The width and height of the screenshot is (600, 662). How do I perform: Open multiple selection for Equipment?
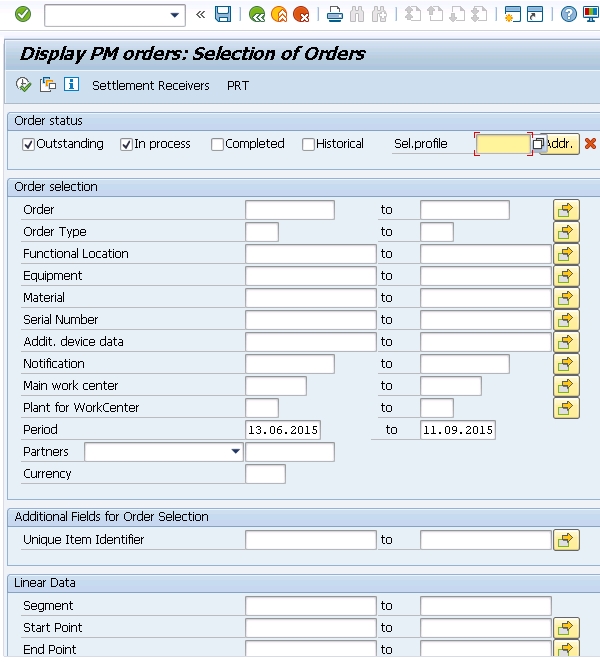pyautogui.click(x=566, y=276)
